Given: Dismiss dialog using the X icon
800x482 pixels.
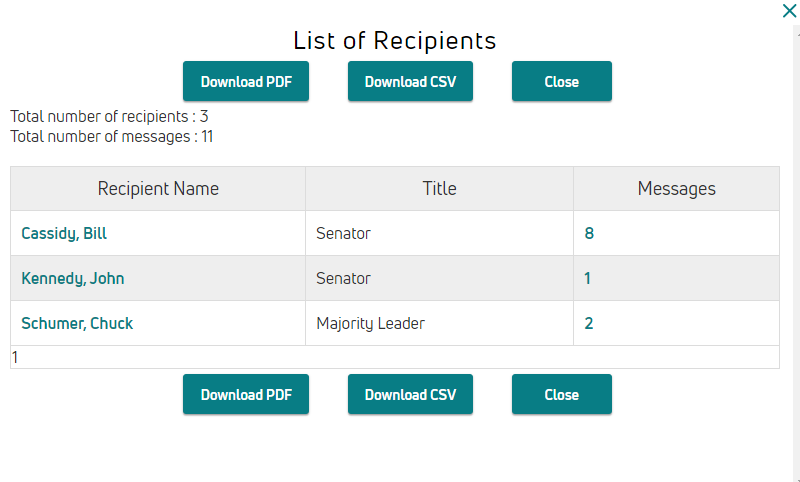Looking at the screenshot, I should (789, 11).
